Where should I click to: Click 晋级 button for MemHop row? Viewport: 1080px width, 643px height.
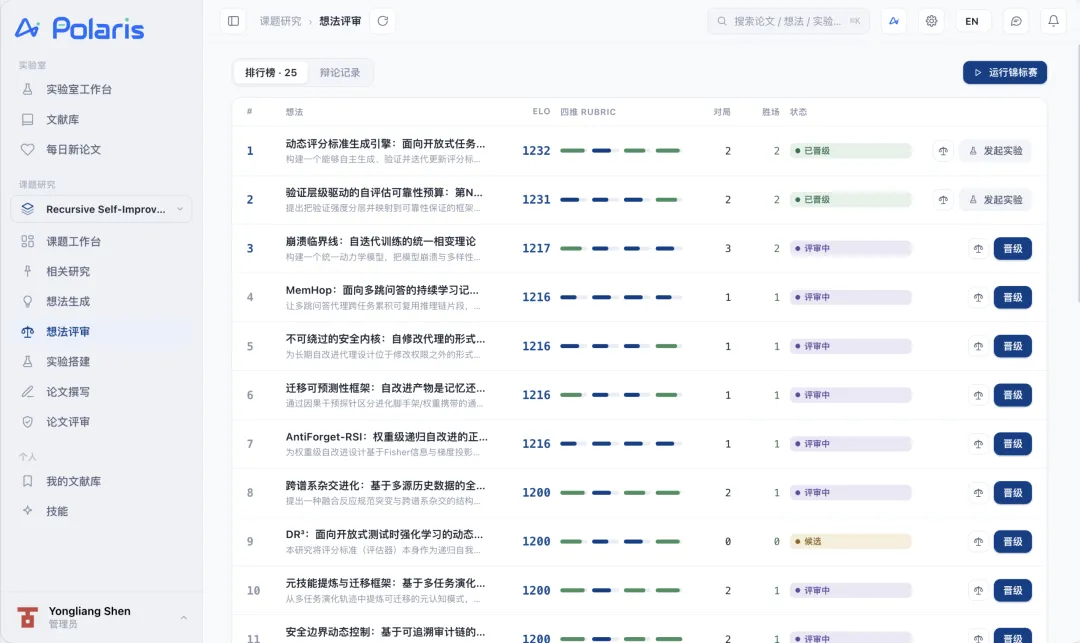pos(1012,297)
